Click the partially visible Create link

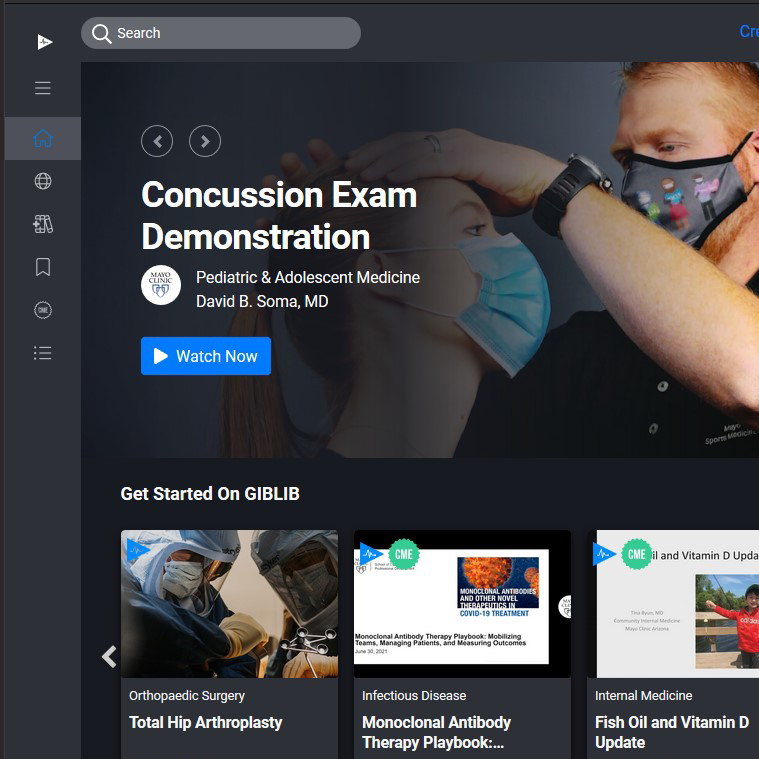(749, 31)
